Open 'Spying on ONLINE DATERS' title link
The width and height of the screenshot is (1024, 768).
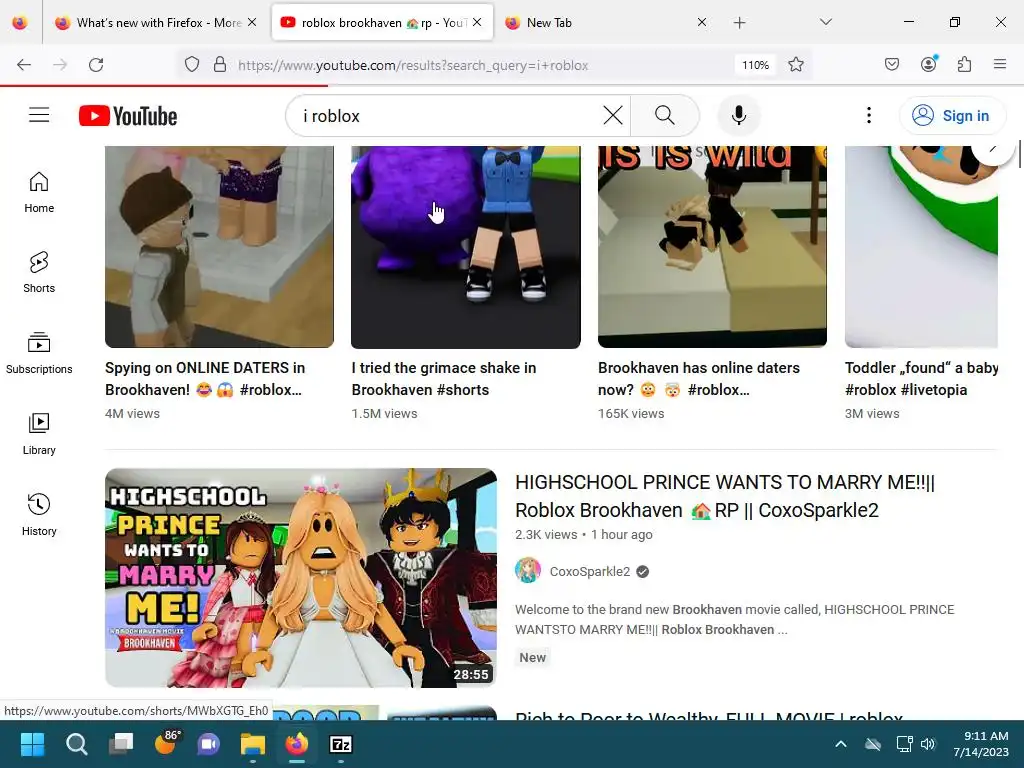(205, 379)
